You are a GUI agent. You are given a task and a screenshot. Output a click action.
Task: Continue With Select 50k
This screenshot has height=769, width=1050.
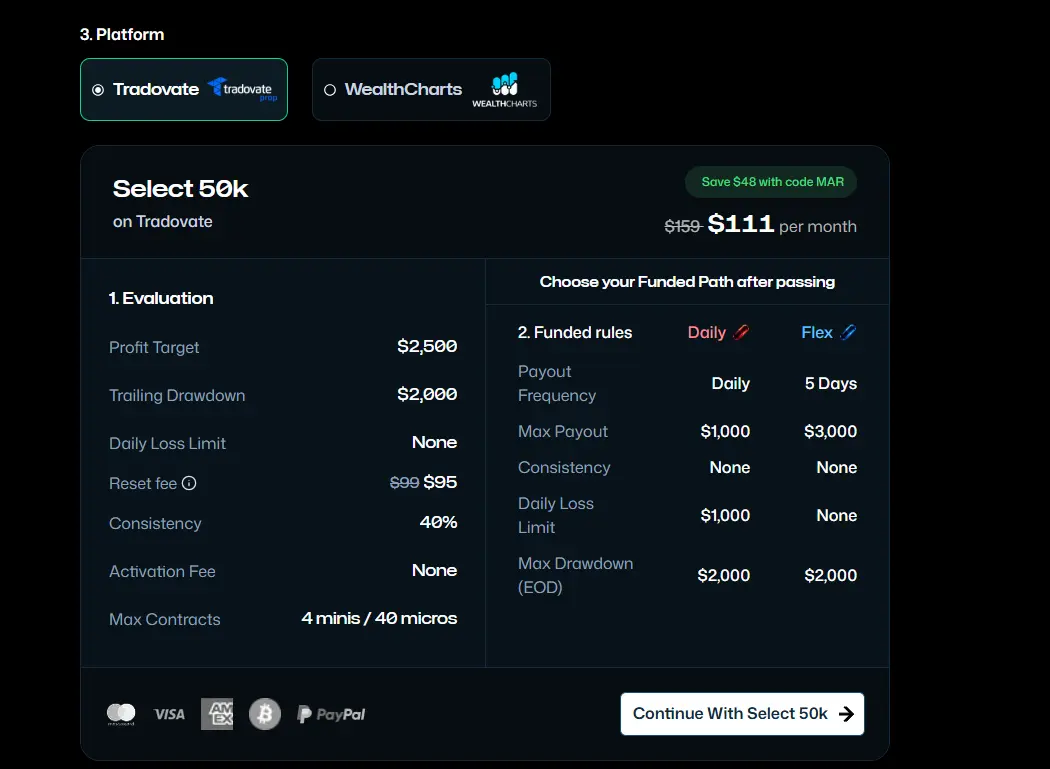(742, 714)
